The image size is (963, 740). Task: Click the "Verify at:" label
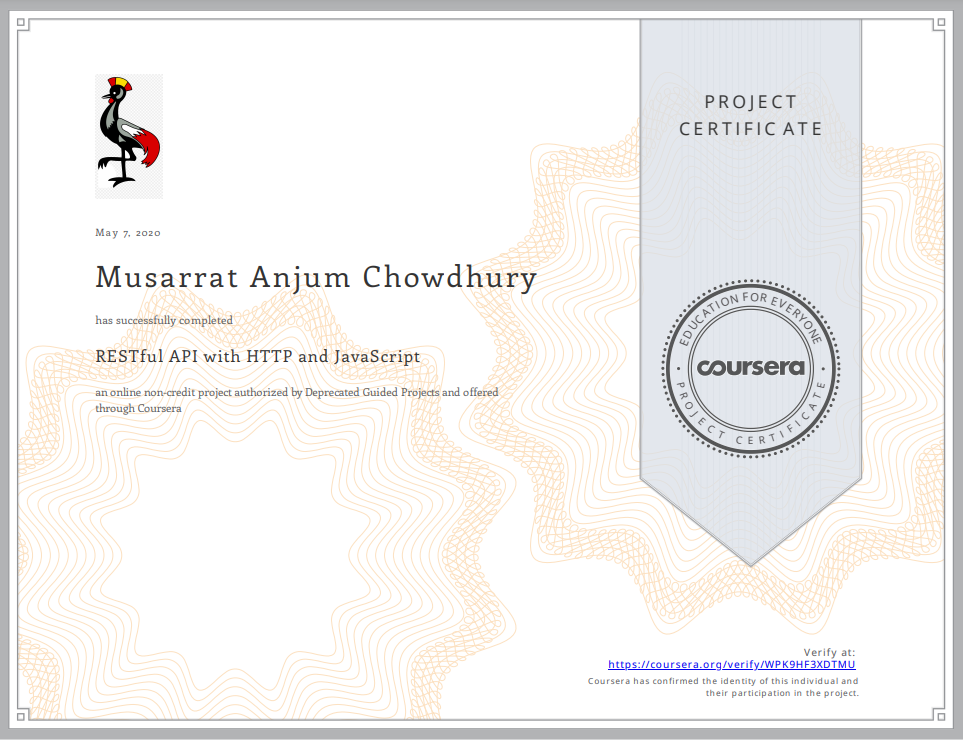(x=829, y=651)
